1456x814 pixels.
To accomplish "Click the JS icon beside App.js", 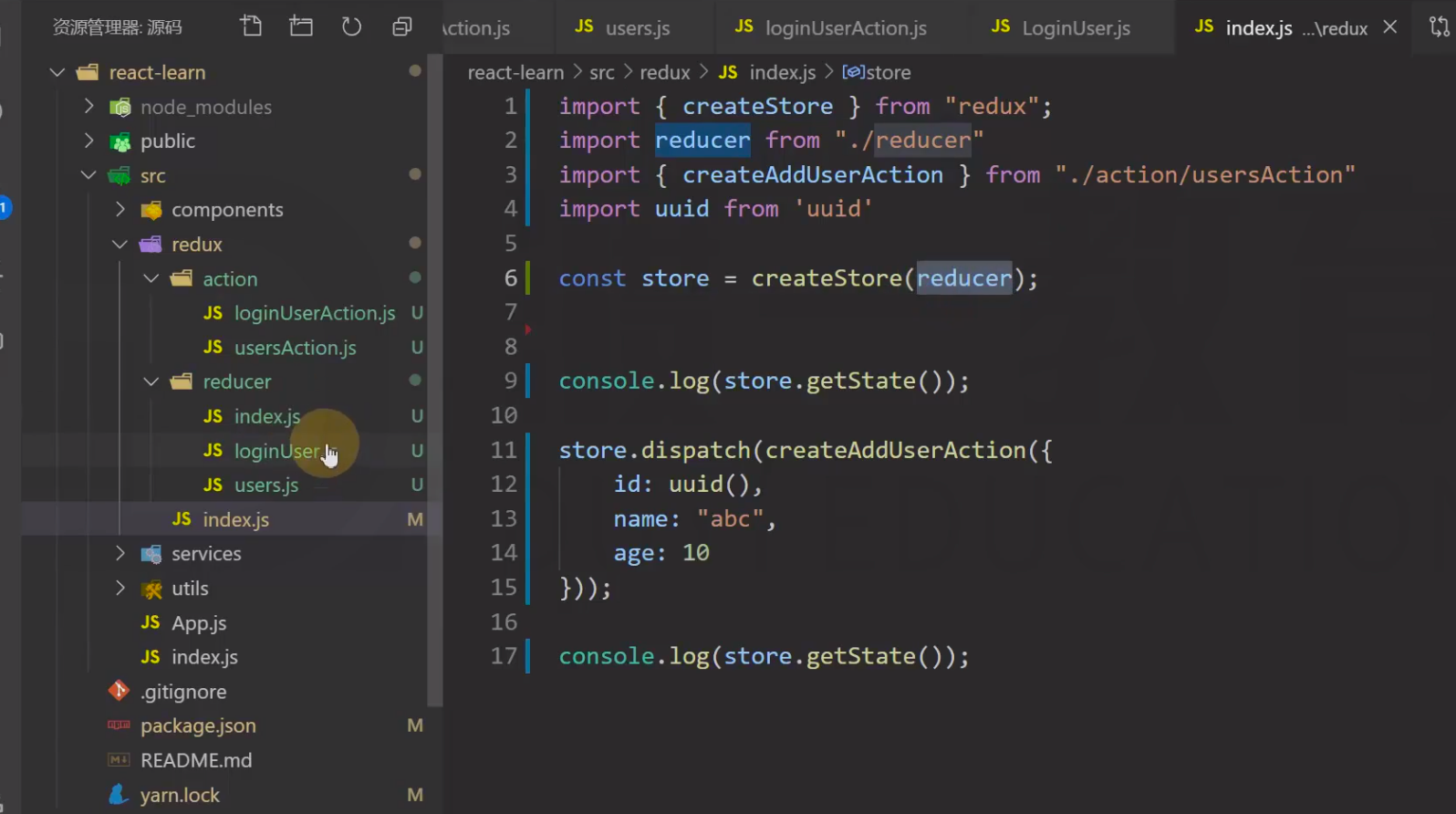I will pyautogui.click(x=151, y=621).
